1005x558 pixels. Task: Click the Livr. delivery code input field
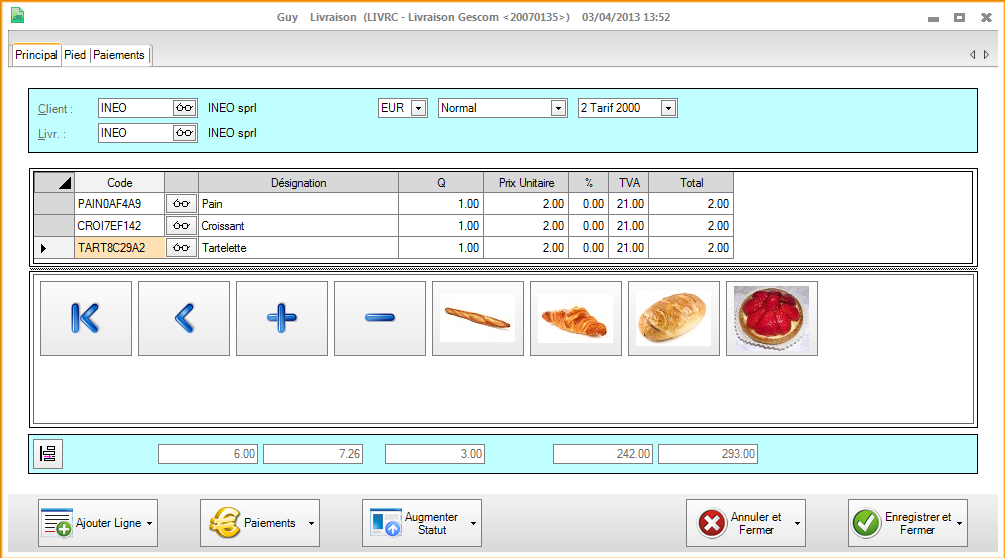pyautogui.click(x=135, y=133)
